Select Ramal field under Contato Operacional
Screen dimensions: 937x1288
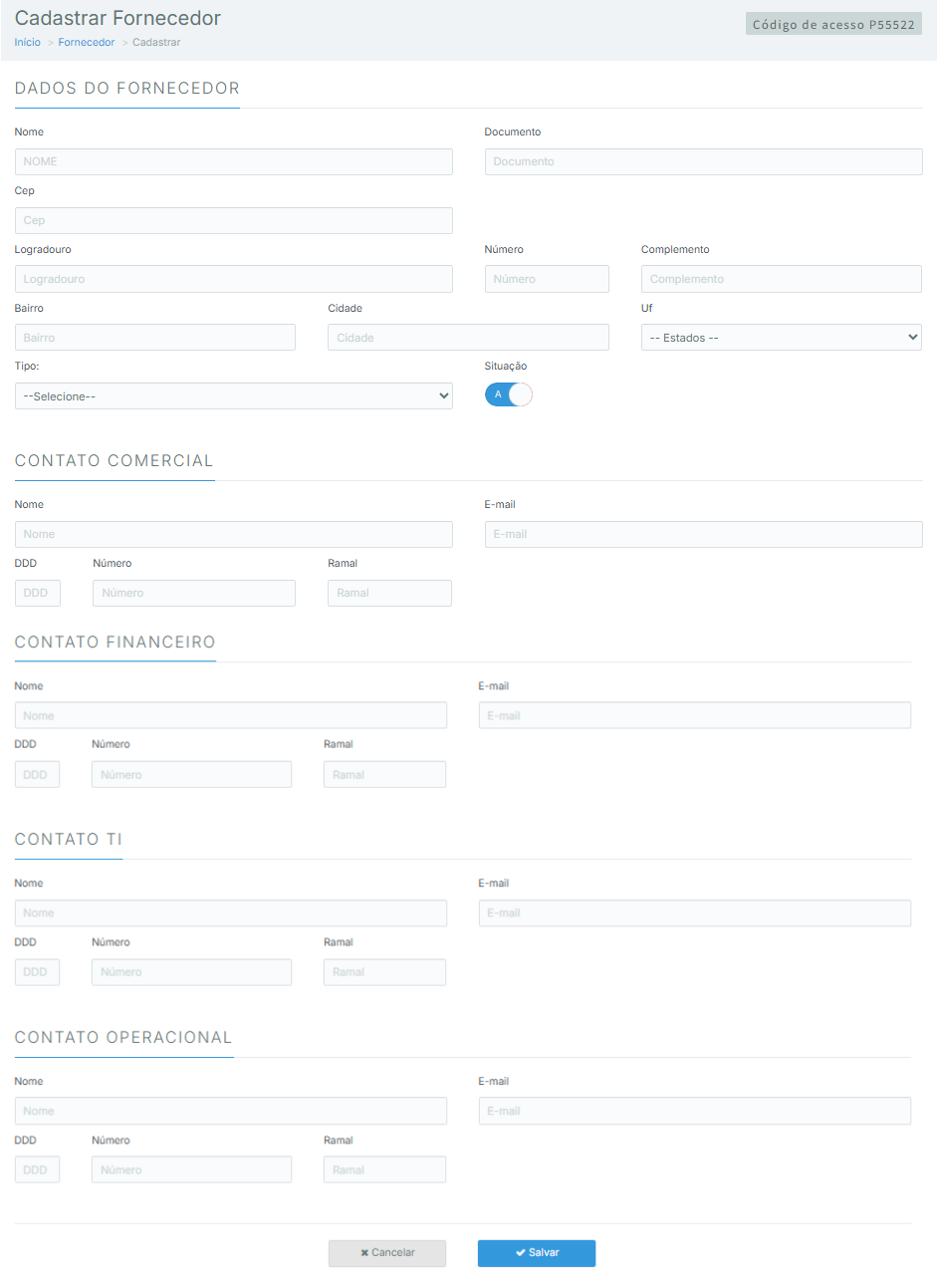[384, 1169]
